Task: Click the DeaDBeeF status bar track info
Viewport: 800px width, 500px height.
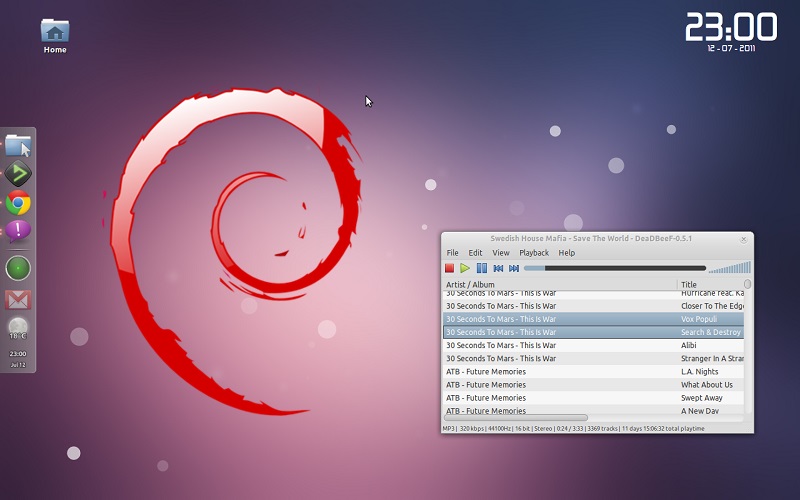Action: [x=573, y=429]
